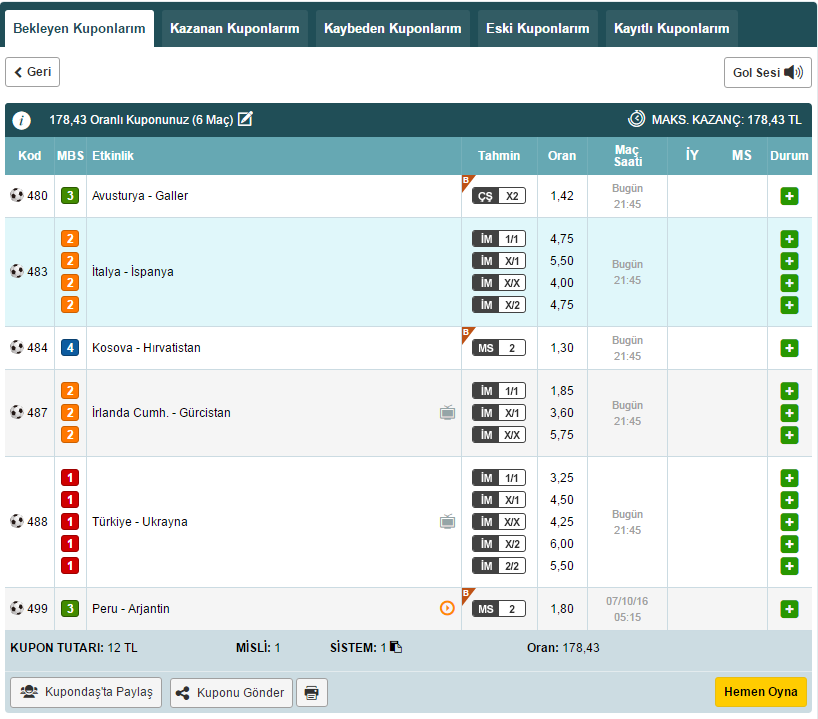
Task: Go back with the Geri button
Action: pyautogui.click(x=33, y=73)
